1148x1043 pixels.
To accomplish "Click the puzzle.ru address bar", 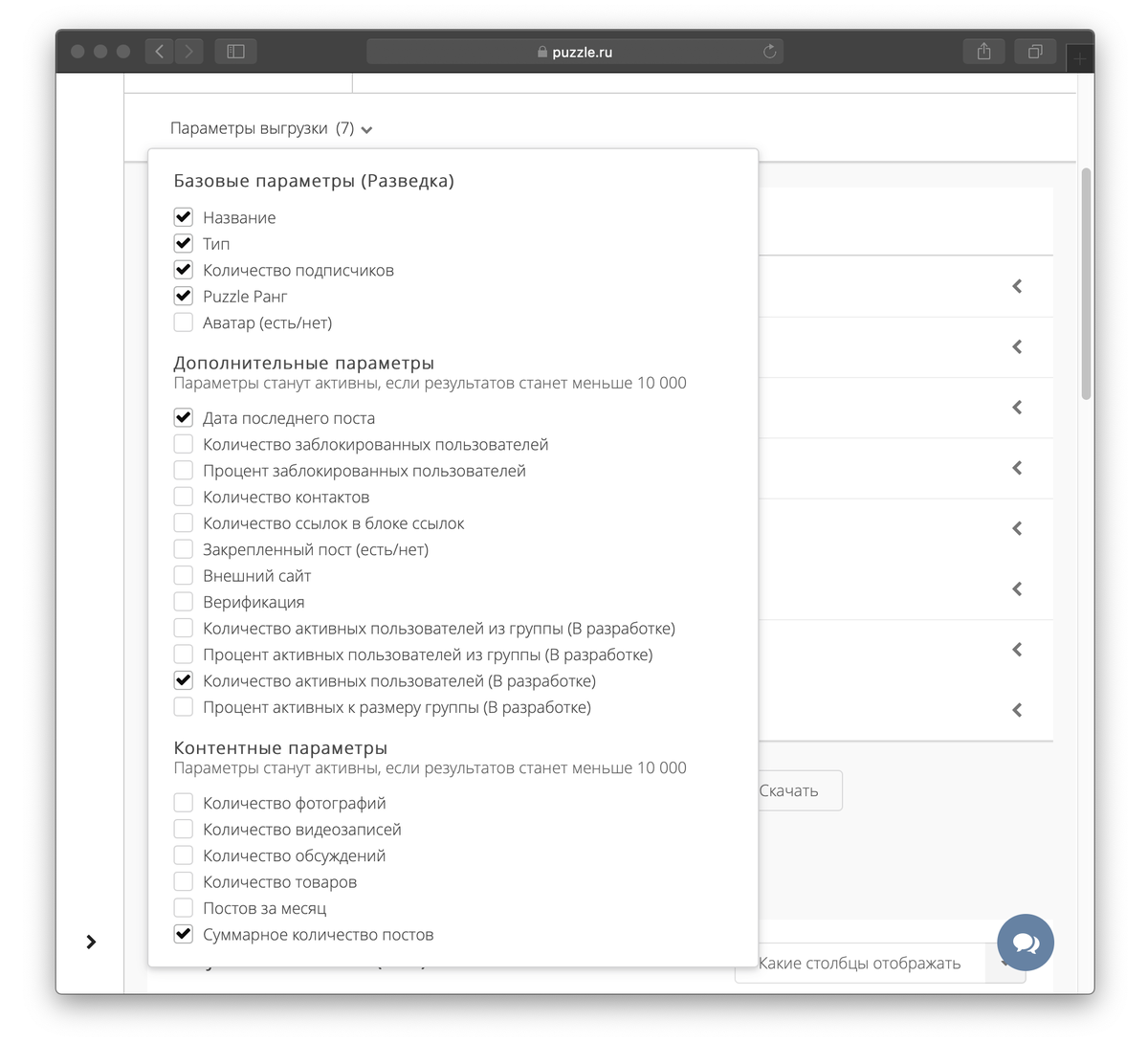I will point(575,52).
